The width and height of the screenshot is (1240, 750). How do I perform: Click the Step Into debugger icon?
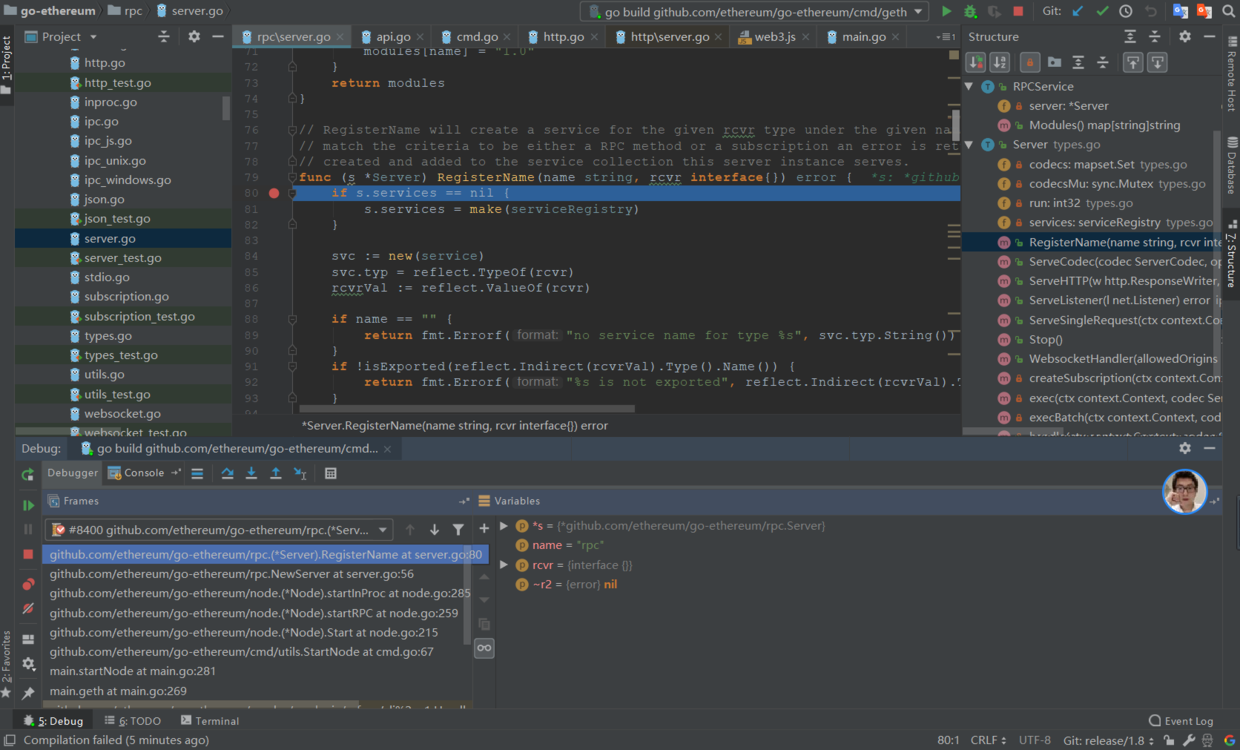click(x=251, y=473)
